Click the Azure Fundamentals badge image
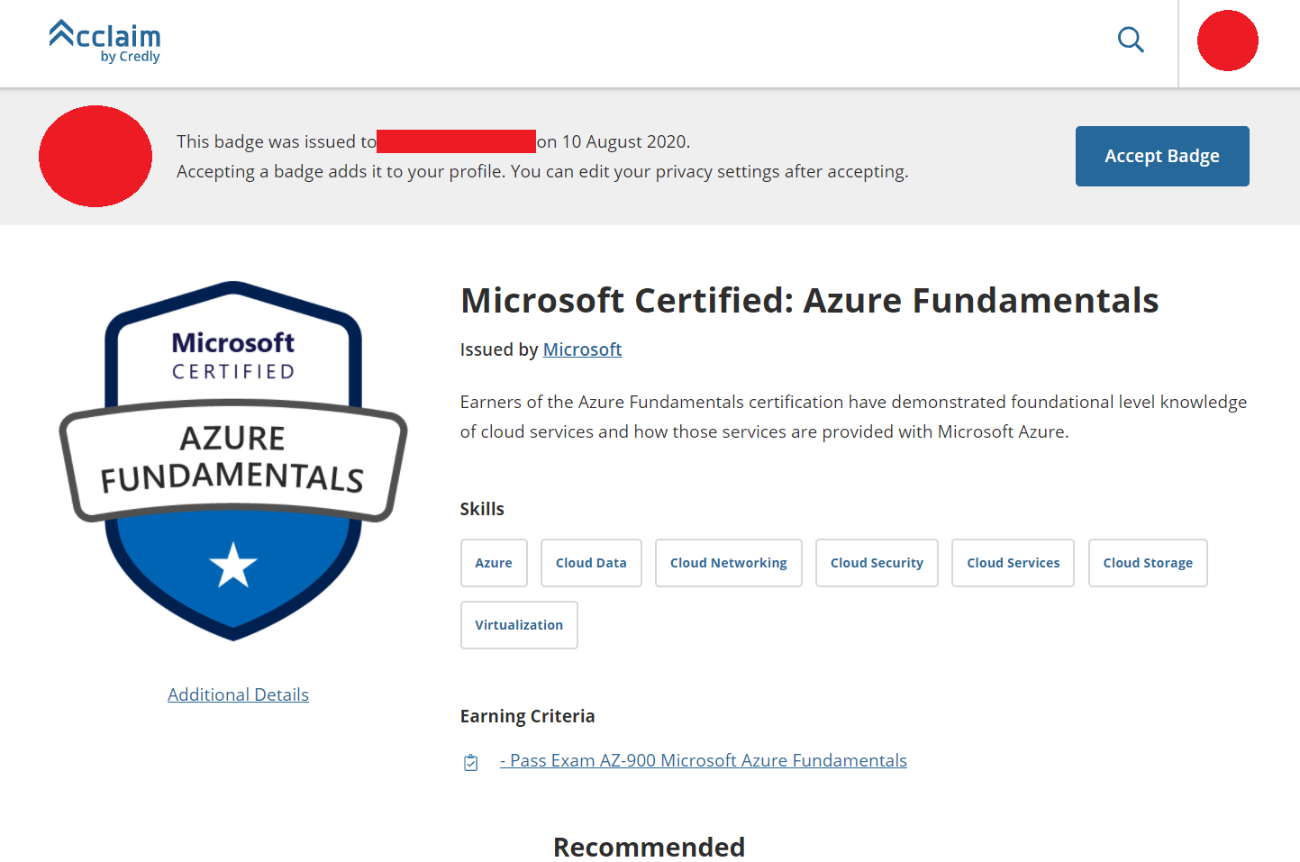Viewport: 1300px width, 862px height. [x=233, y=461]
